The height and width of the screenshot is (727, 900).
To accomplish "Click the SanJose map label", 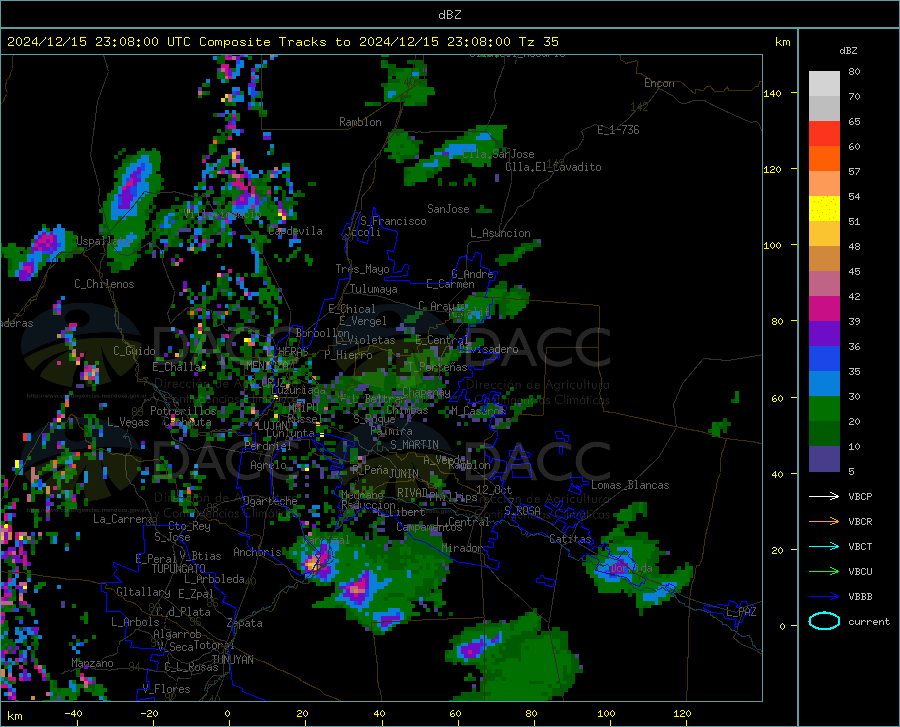I will [x=448, y=209].
